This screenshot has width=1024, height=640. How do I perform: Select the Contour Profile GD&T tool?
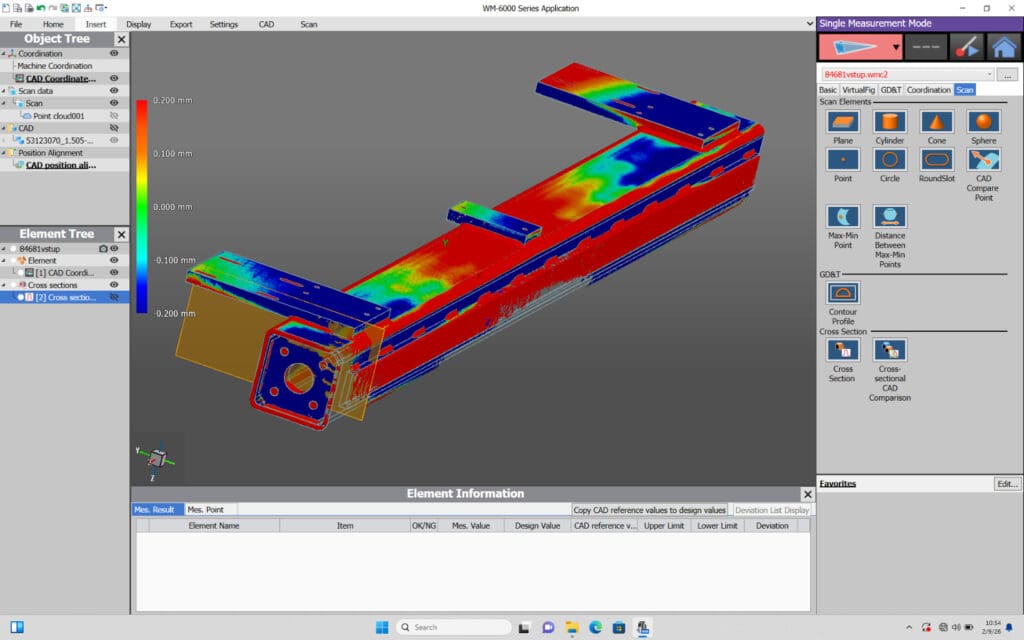click(841, 294)
